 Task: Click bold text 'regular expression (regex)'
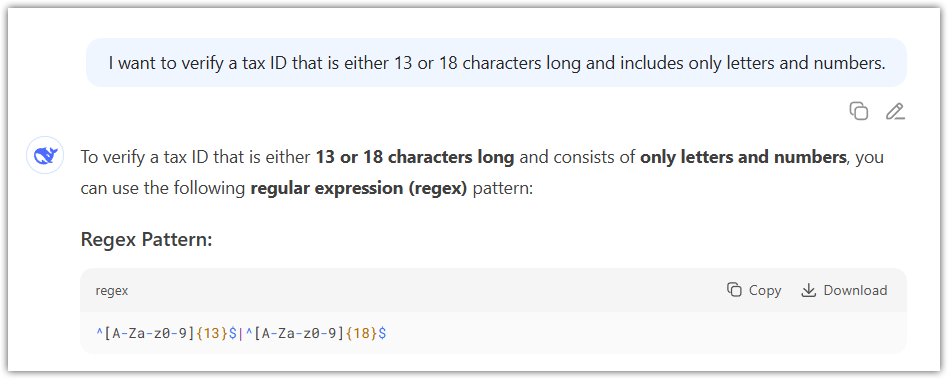[359, 189]
